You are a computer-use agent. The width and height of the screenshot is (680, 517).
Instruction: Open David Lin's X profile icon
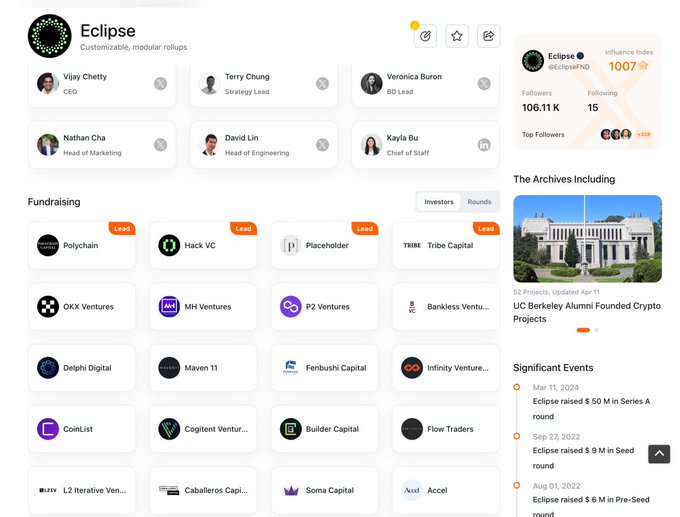point(322,144)
